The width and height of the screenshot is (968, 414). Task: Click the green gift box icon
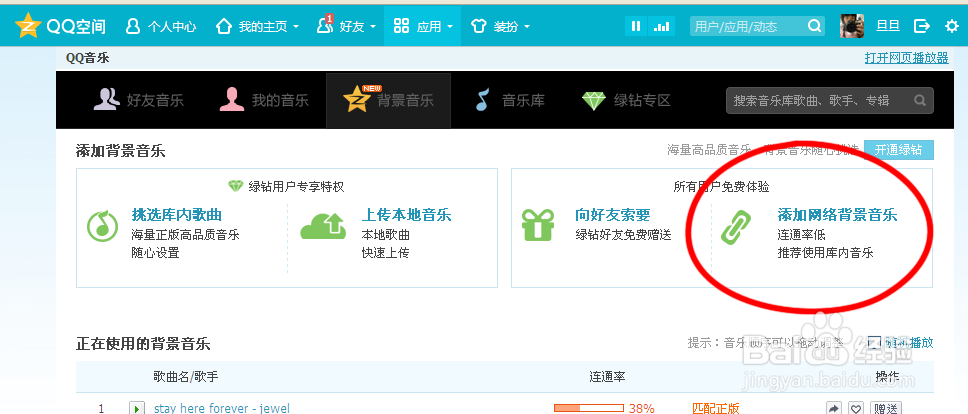tap(538, 225)
